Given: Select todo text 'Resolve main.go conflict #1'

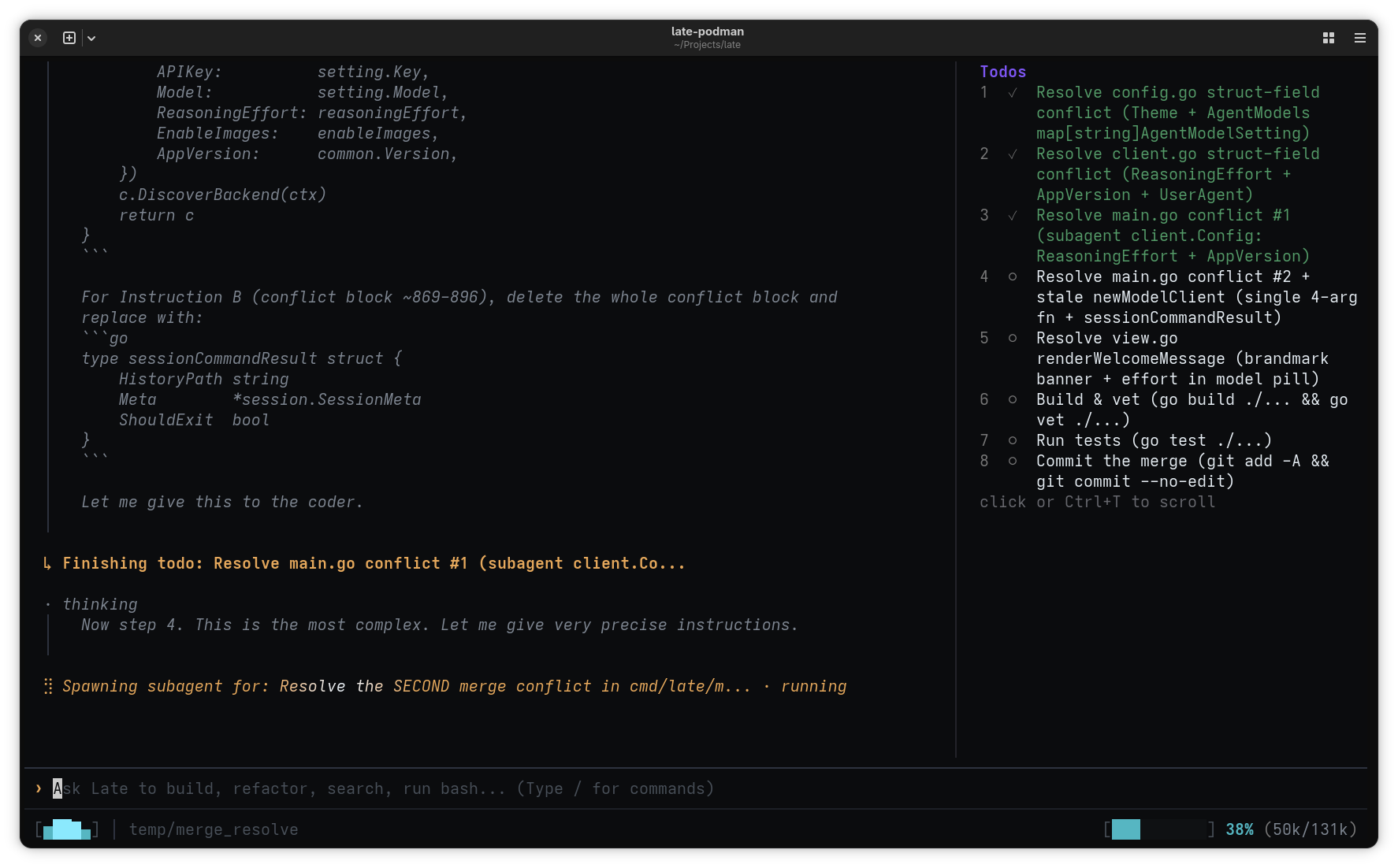Looking at the screenshot, I should tap(1163, 215).
